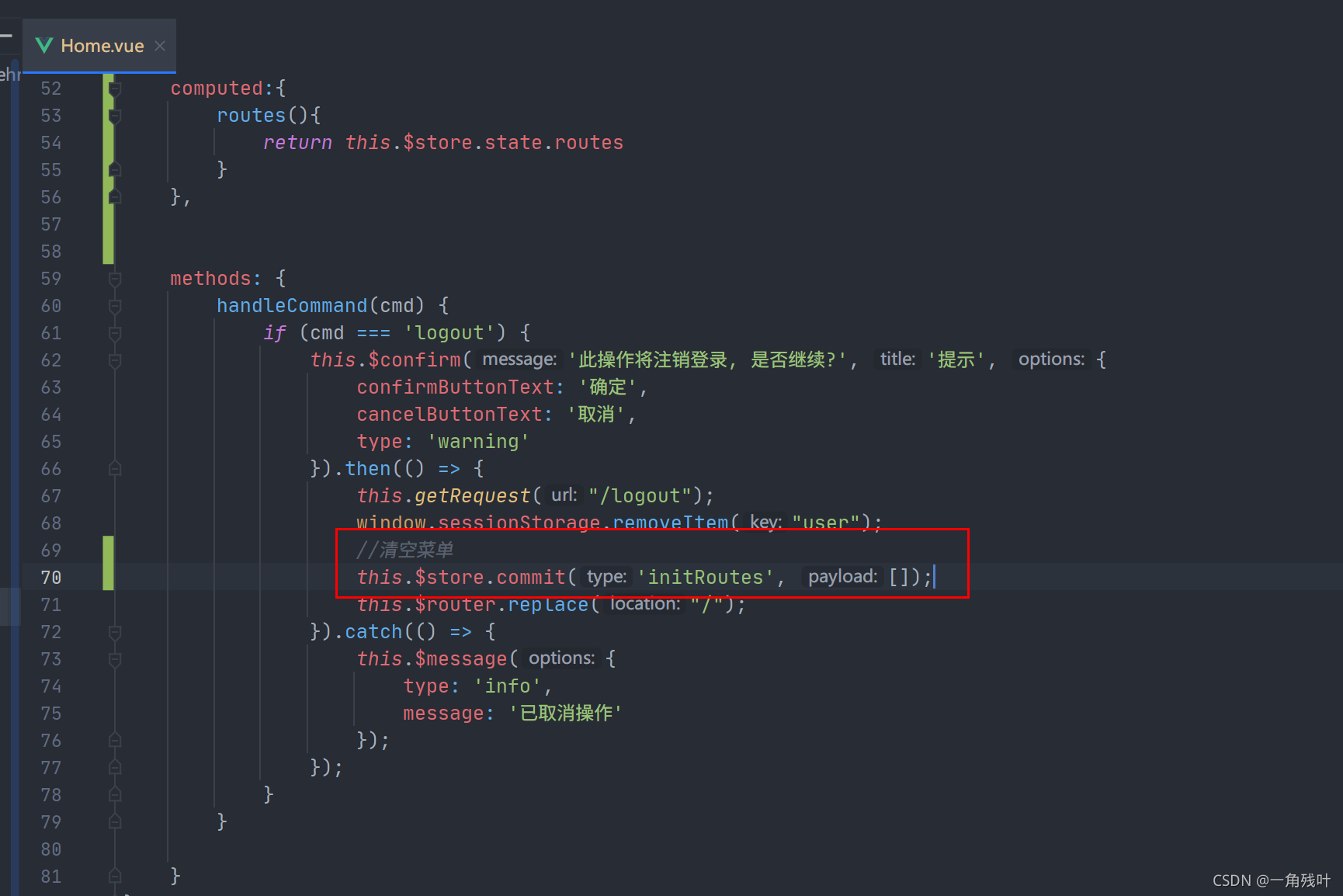This screenshot has height=896, width=1343.
Task: Click the comment //清空菜单
Action: 404,550
